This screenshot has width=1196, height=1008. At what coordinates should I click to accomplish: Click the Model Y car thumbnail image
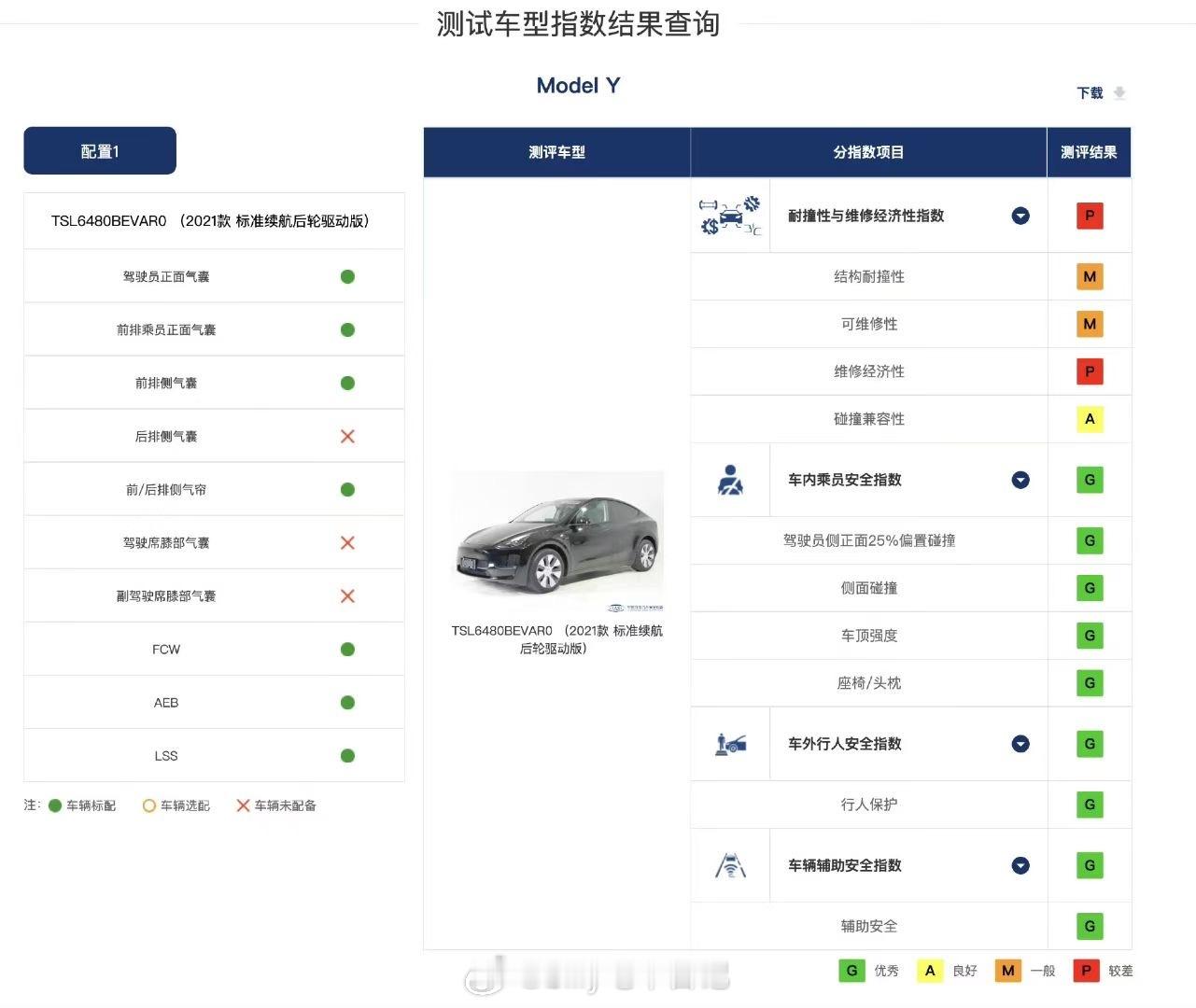click(x=557, y=541)
